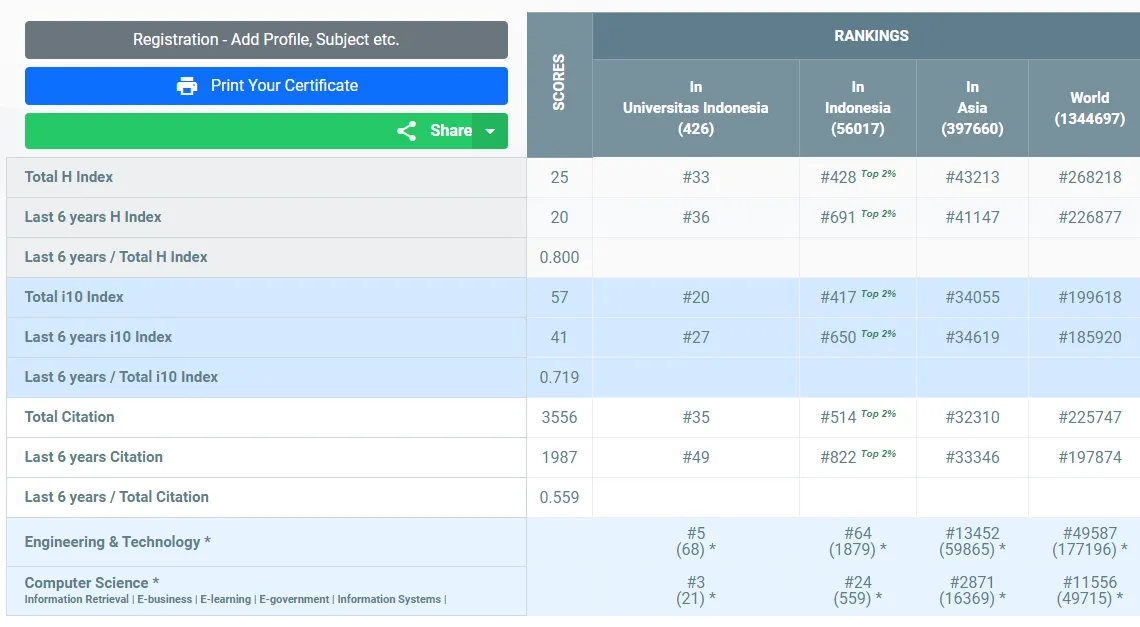Click the share network icon
Screen dimensions: 1140x627
406,131
